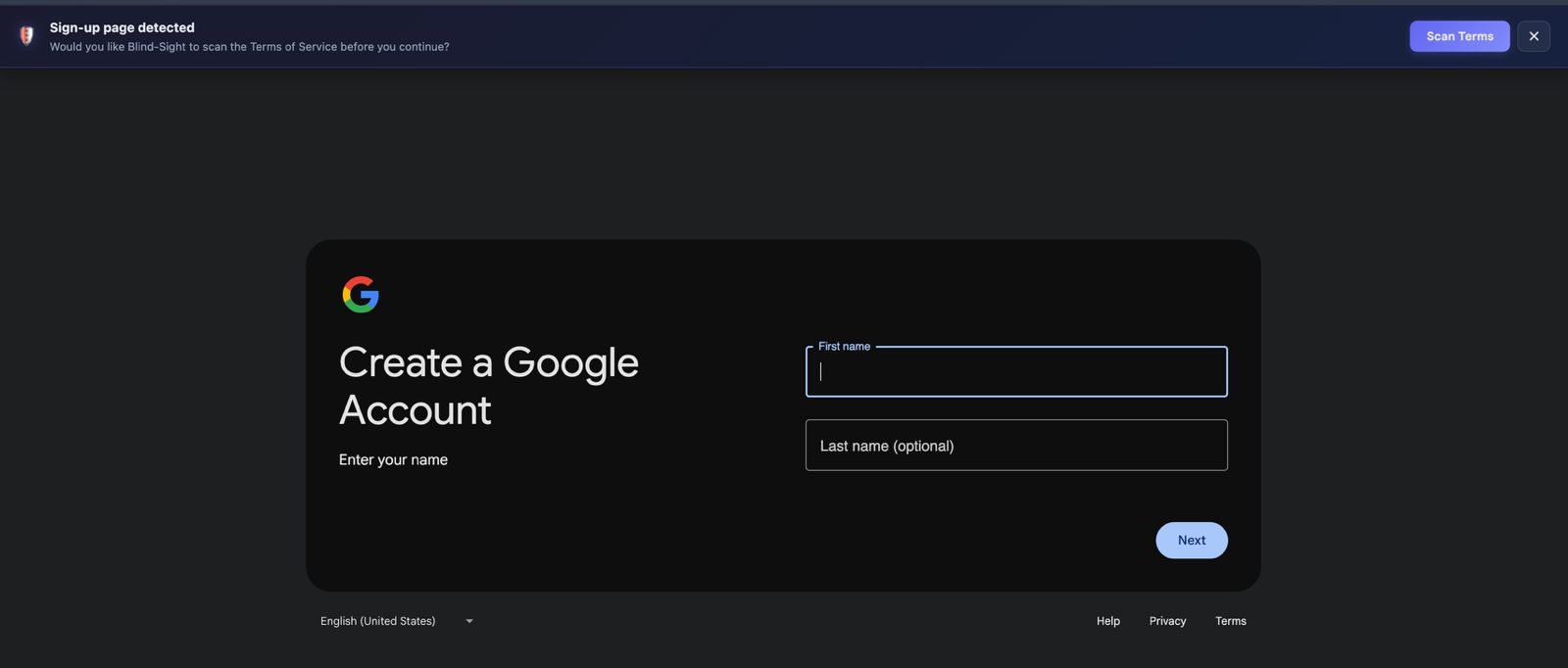Dismiss the Blind-Sight banner with X

(1534, 36)
